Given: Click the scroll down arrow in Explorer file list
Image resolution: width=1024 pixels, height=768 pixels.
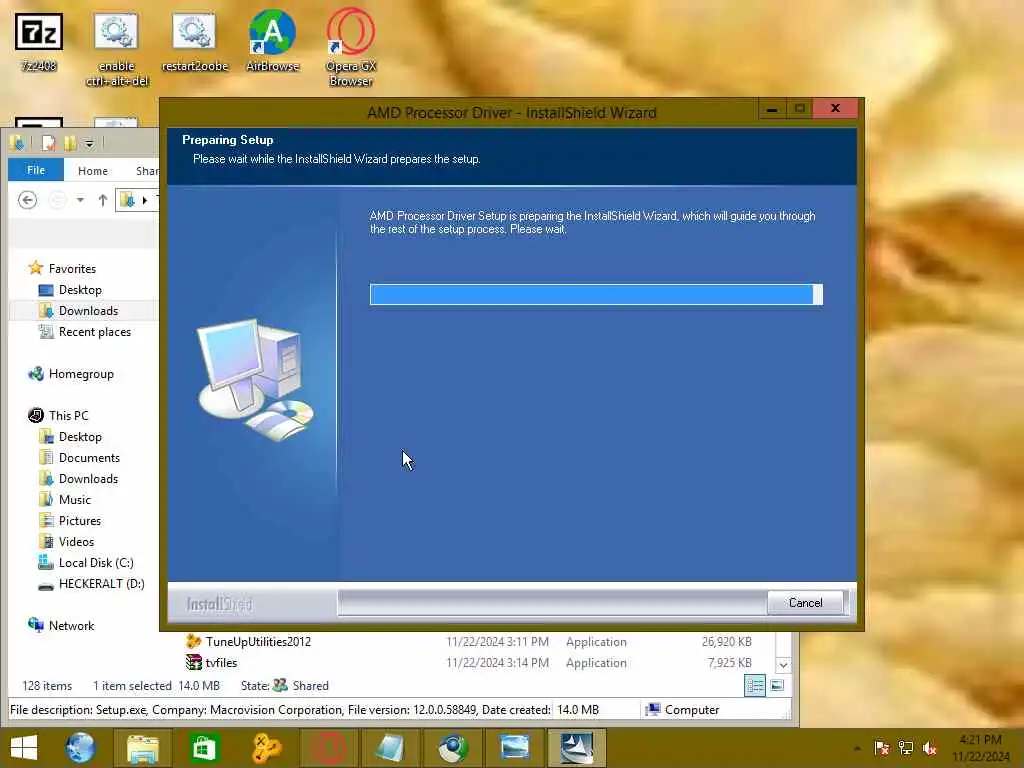Looking at the screenshot, I should point(783,665).
